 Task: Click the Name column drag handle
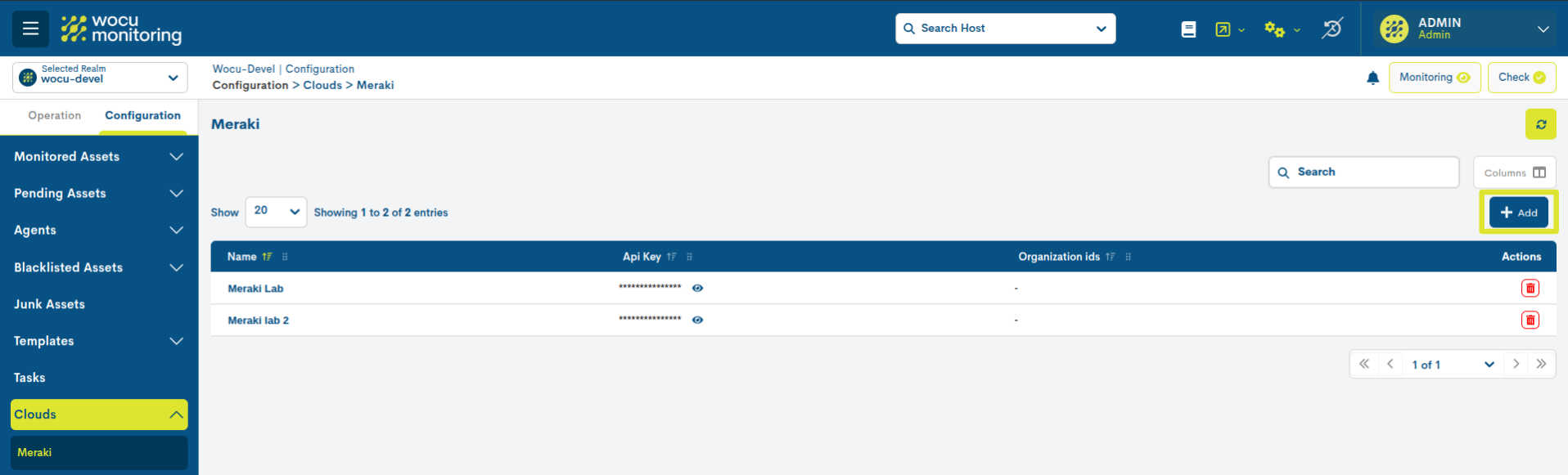coord(285,257)
